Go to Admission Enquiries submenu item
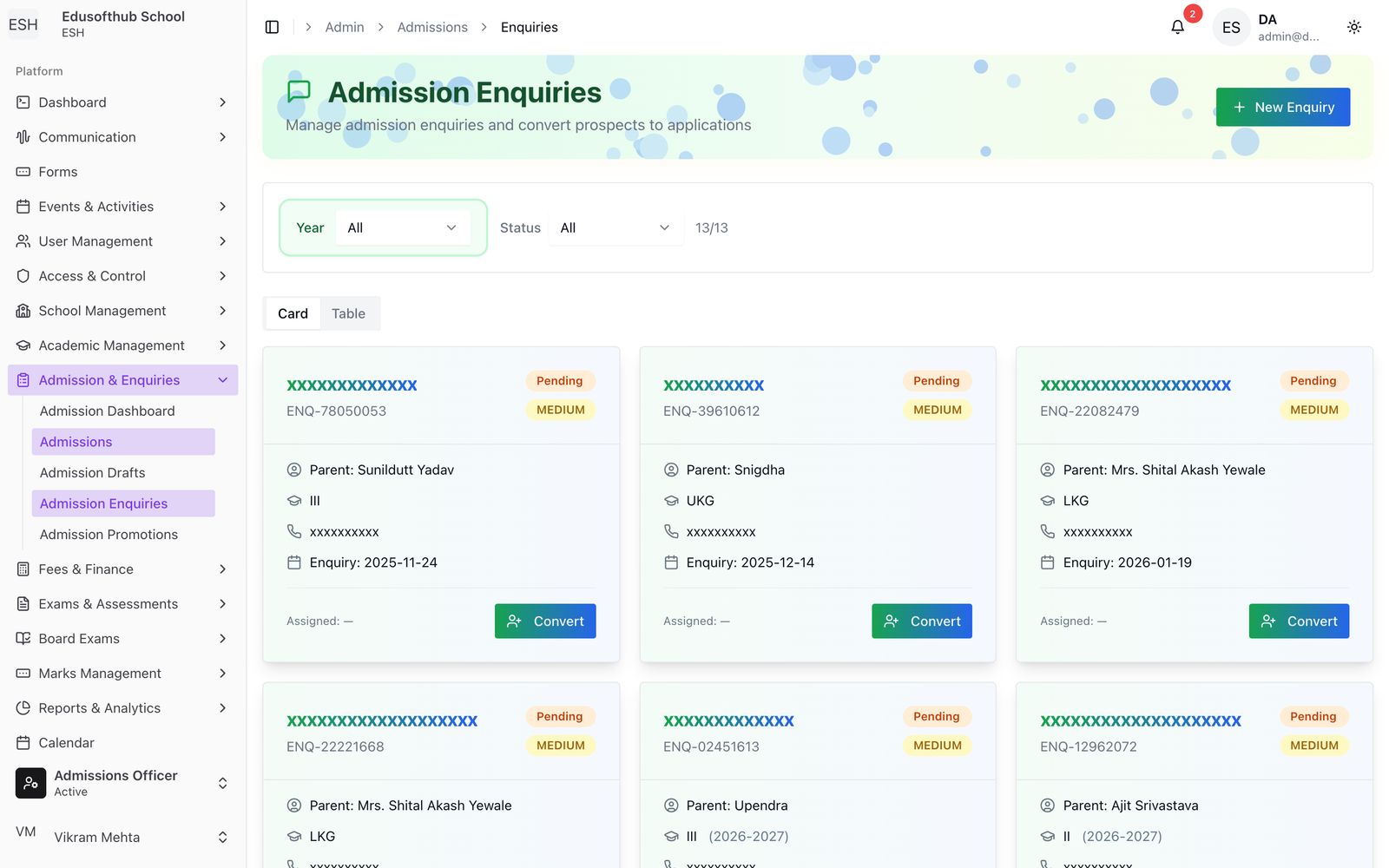The width and height of the screenshot is (1389, 868). (x=123, y=503)
